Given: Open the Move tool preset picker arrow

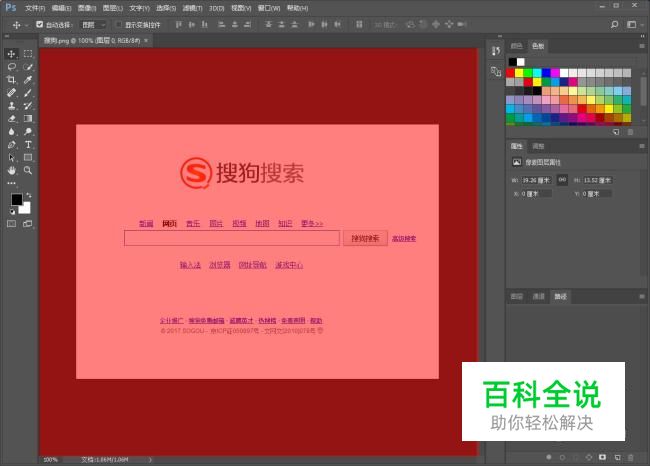Looking at the screenshot, I should click(26, 25).
